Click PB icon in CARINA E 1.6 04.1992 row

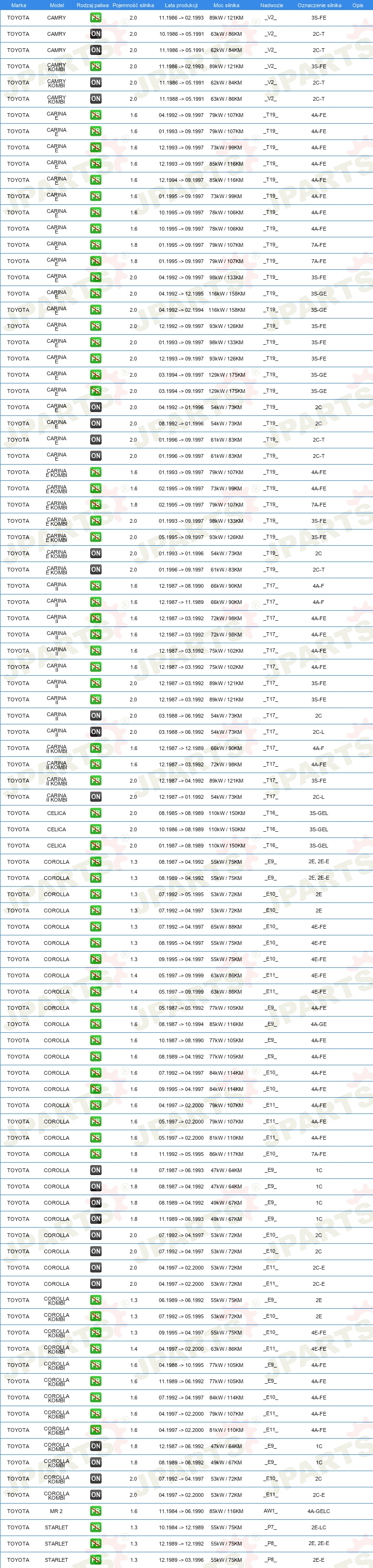(x=95, y=115)
